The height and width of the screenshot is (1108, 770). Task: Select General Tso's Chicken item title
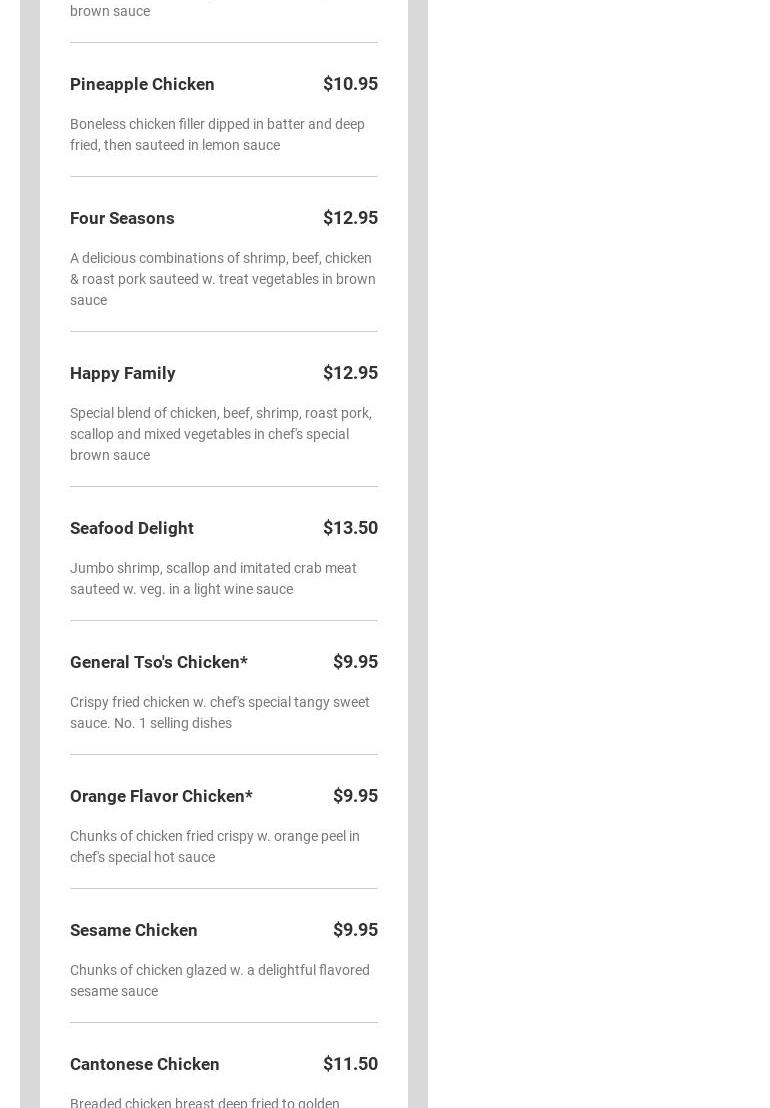[x=159, y=662]
